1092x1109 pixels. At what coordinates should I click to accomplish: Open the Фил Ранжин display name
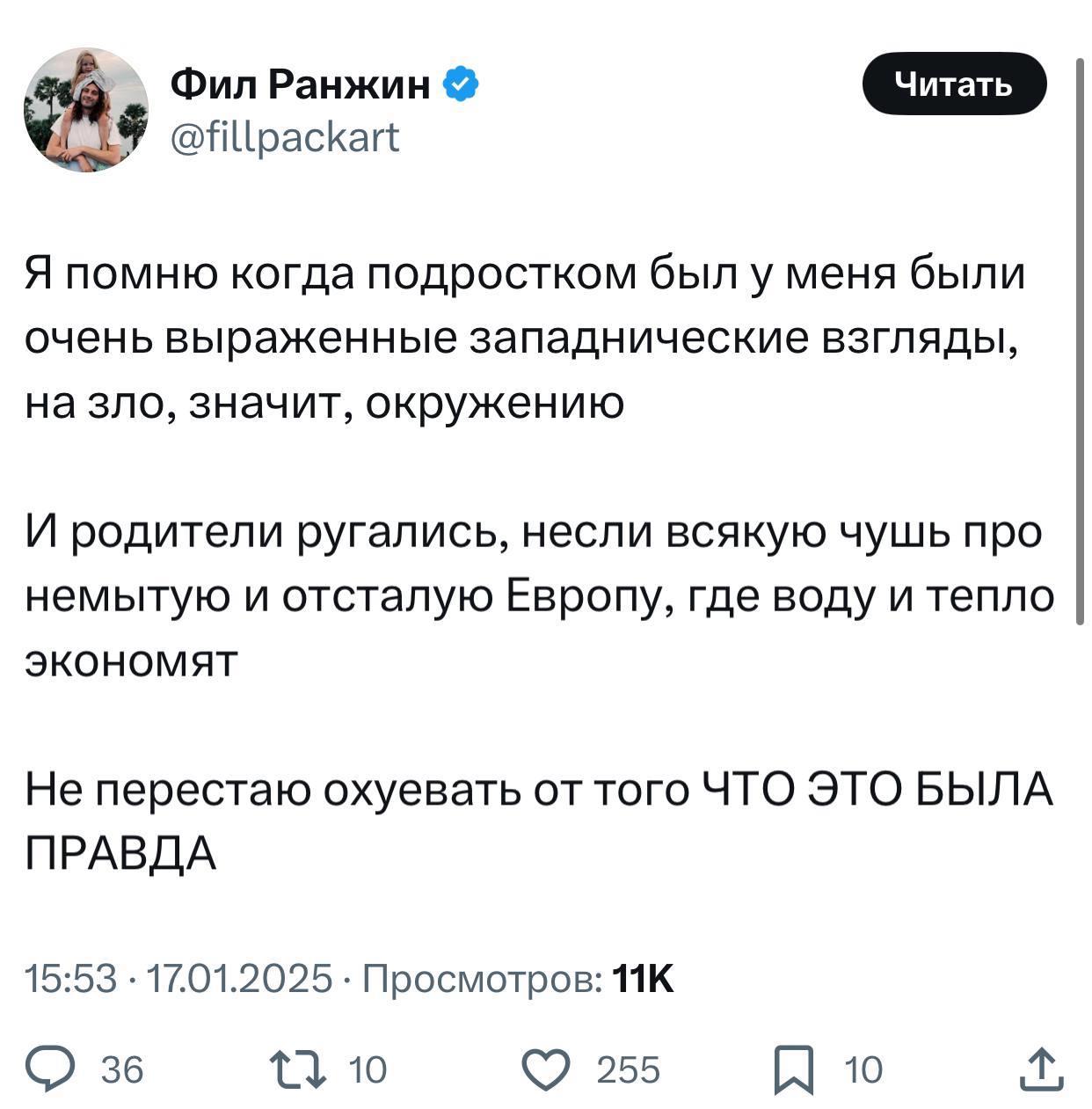(x=300, y=84)
